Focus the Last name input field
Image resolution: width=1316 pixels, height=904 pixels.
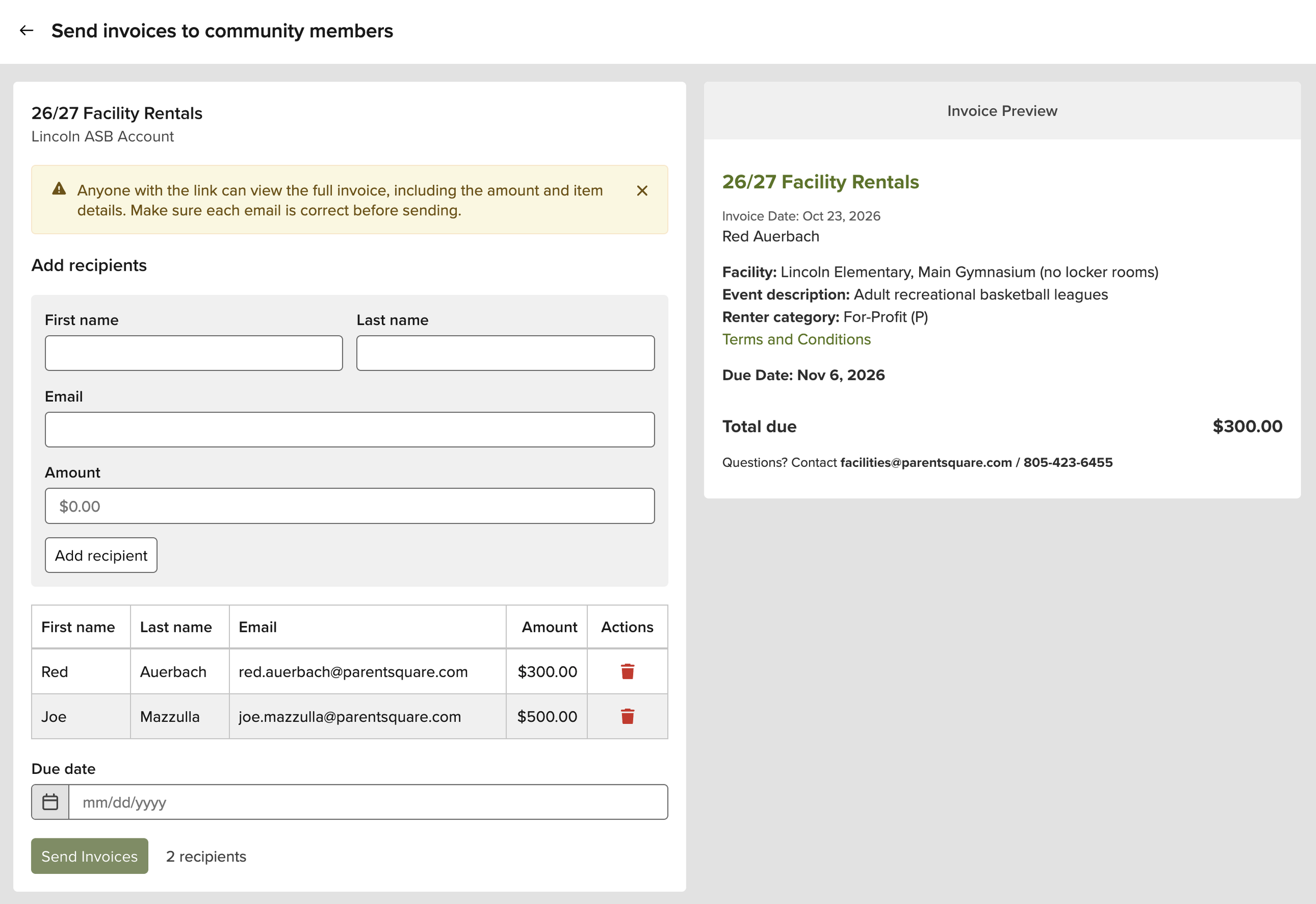coord(505,353)
